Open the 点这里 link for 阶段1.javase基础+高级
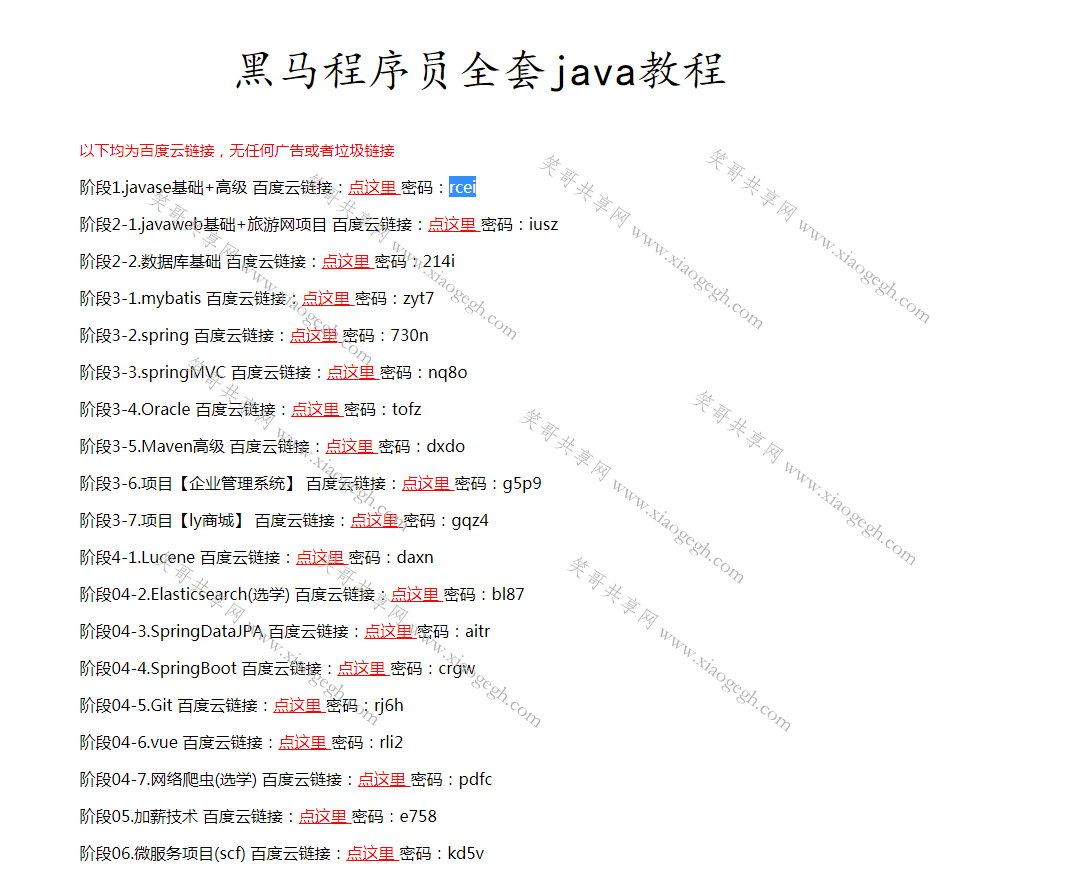The height and width of the screenshot is (877, 1074). click(x=373, y=187)
